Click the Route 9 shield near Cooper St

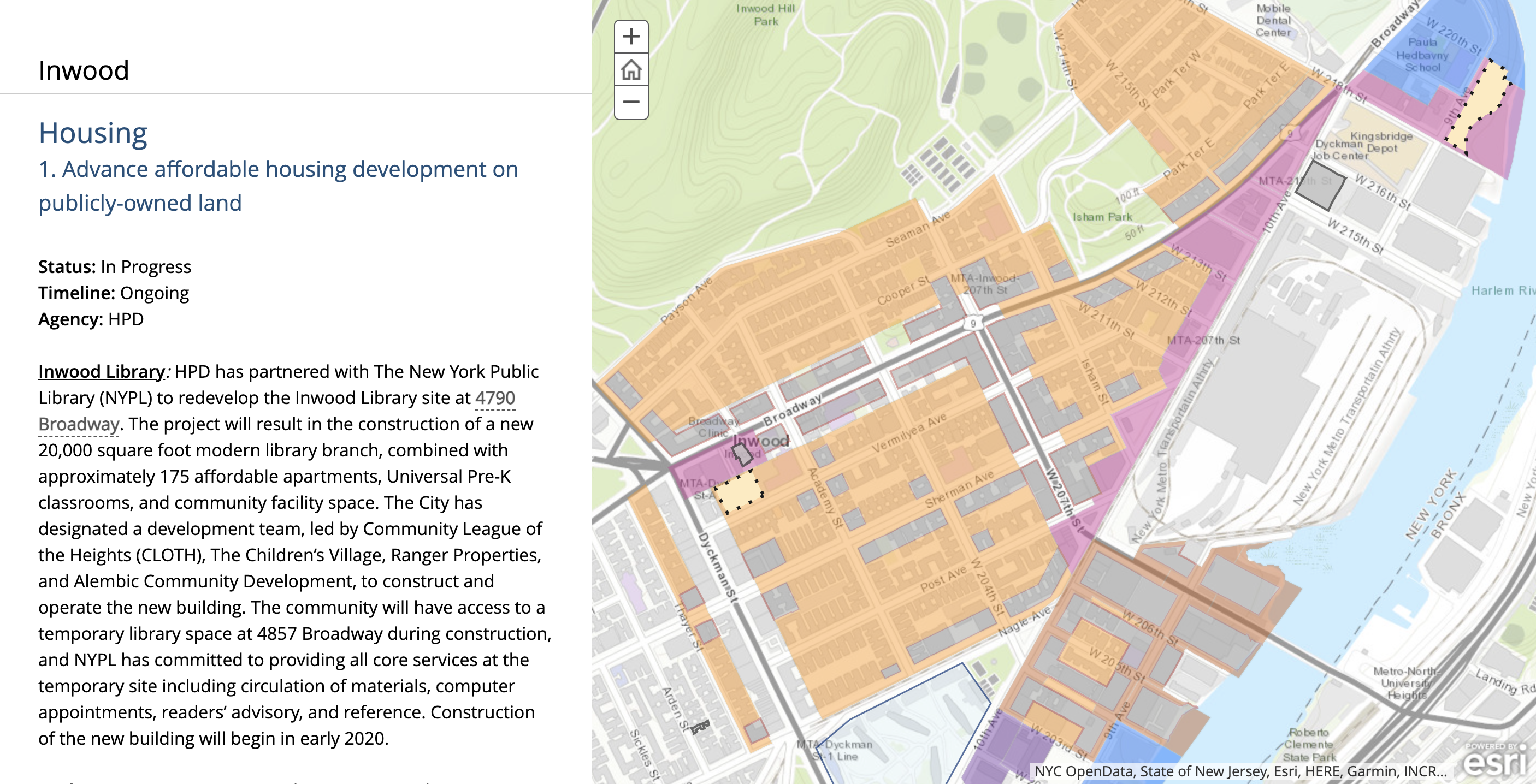coord(973,323)
